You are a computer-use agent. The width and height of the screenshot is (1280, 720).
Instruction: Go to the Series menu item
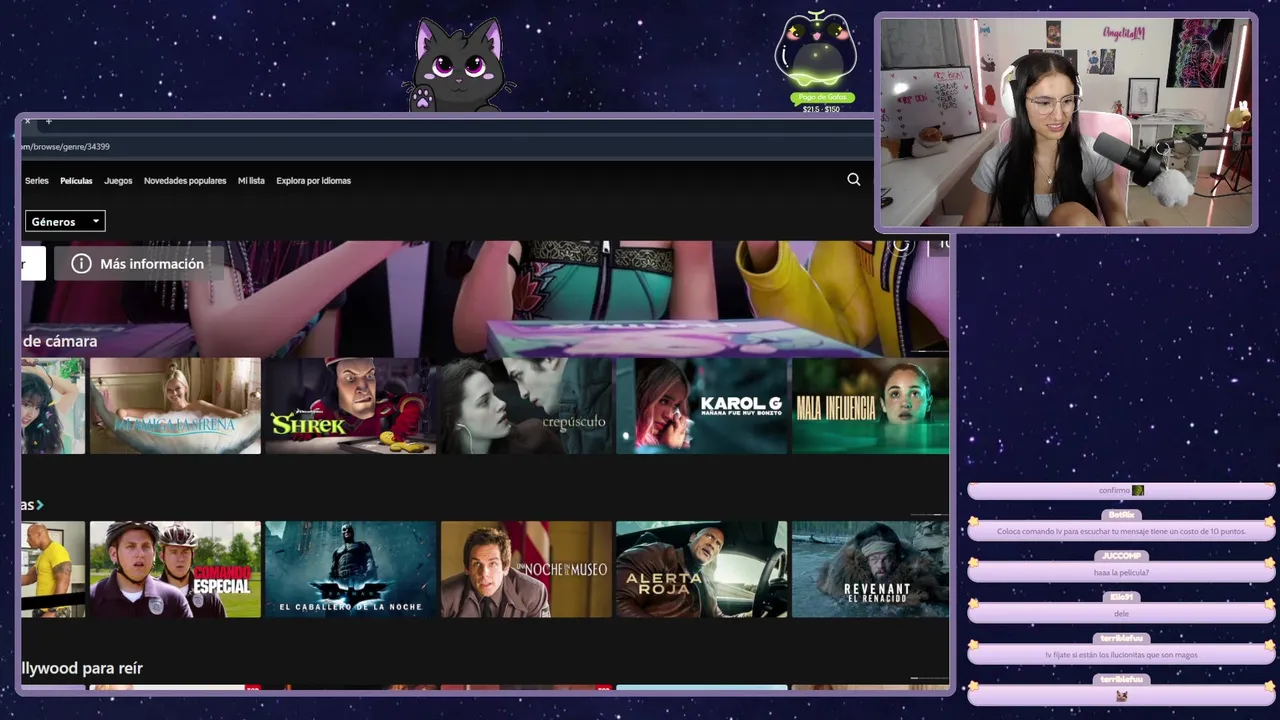(36, 181)
